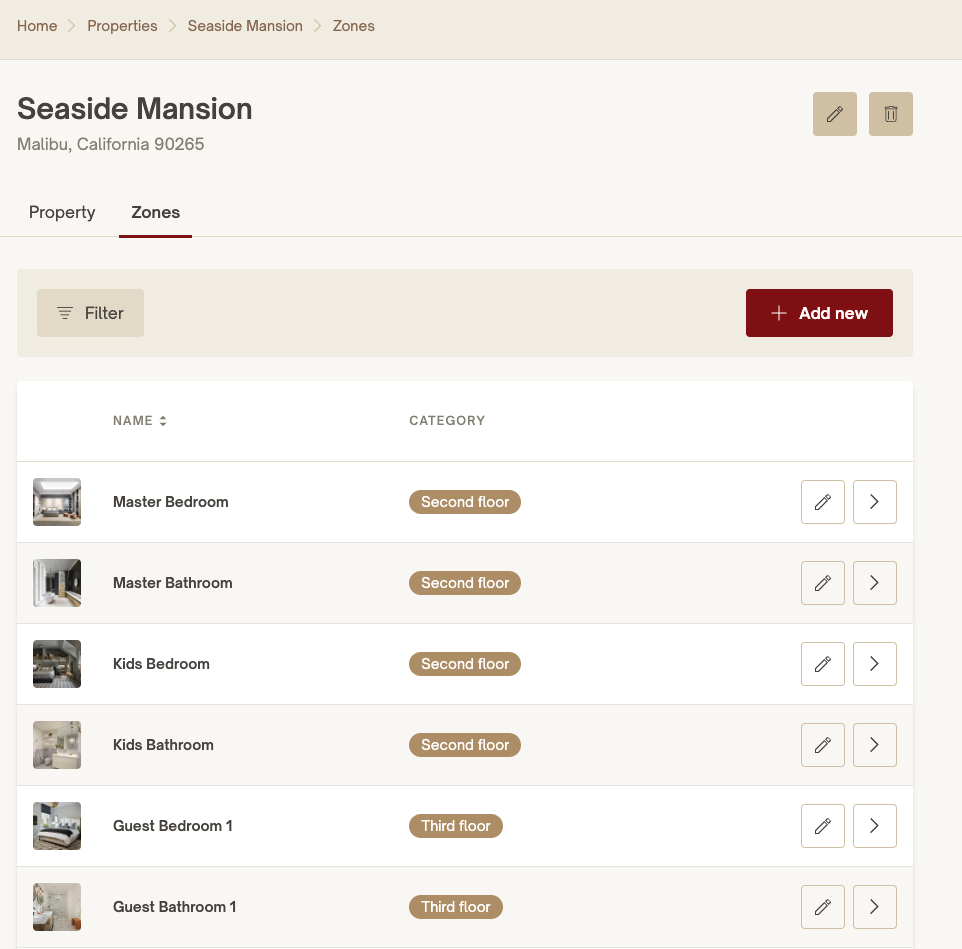The width and height of the screenshot is (962, 949).
Task: Click edit icon for Guest Bedroom 1
Action: click(822, 826)
